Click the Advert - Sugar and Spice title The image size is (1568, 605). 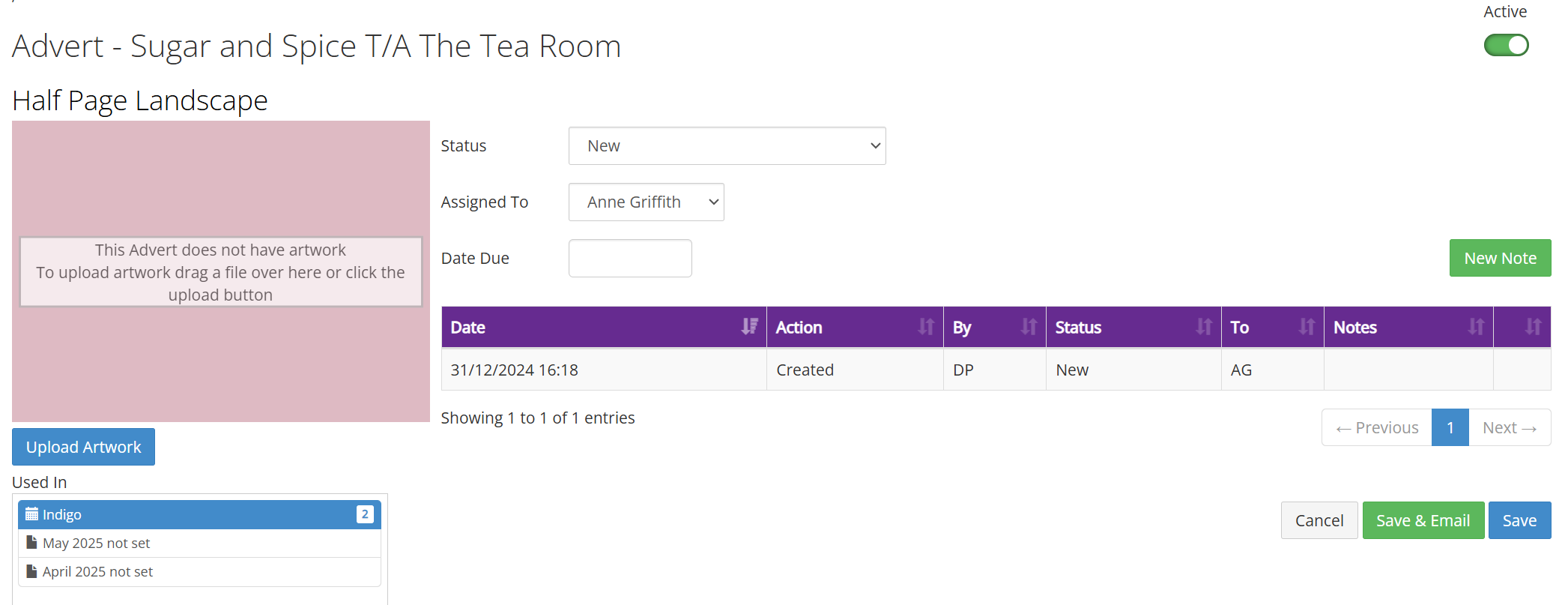tap(317, 46)
